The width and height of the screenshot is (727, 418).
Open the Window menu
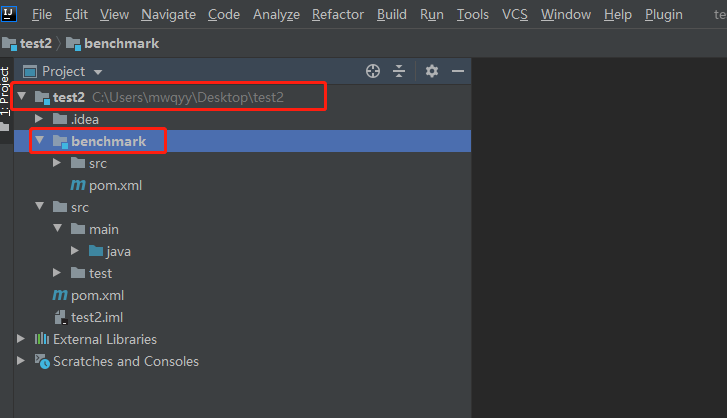point(566,14)
